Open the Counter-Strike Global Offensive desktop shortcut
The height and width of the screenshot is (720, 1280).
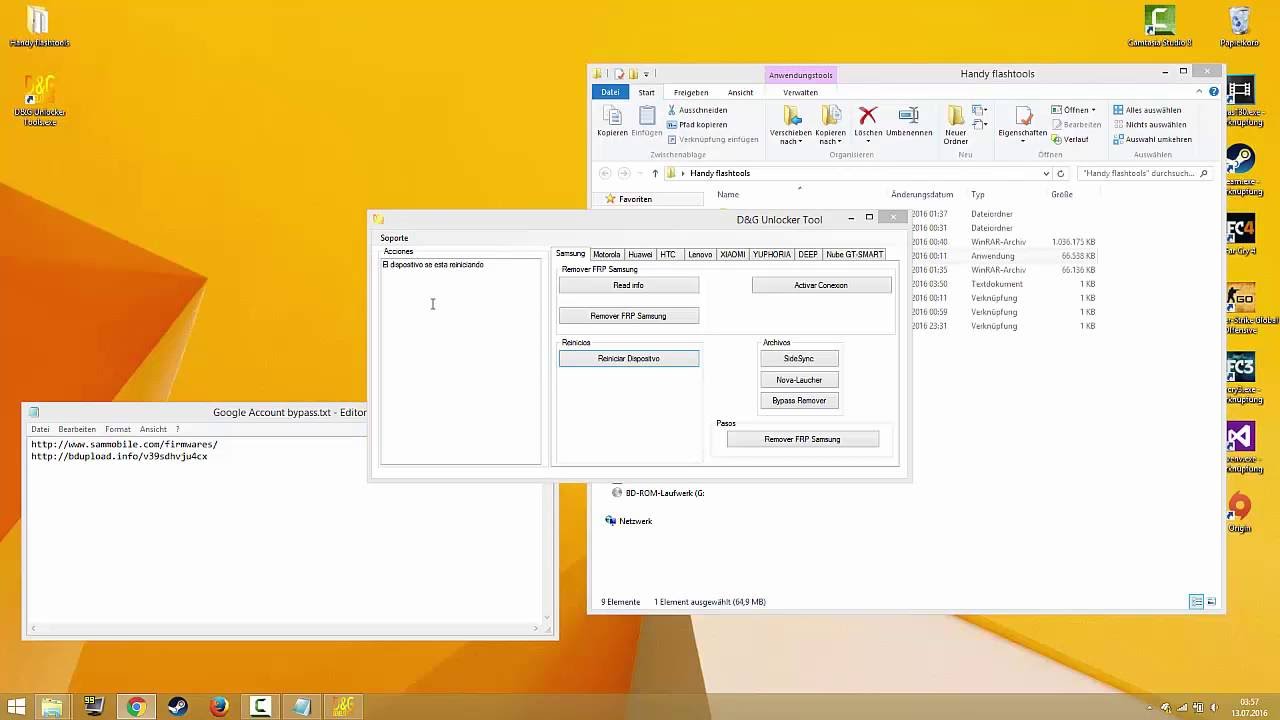[x=1240, y=310]
